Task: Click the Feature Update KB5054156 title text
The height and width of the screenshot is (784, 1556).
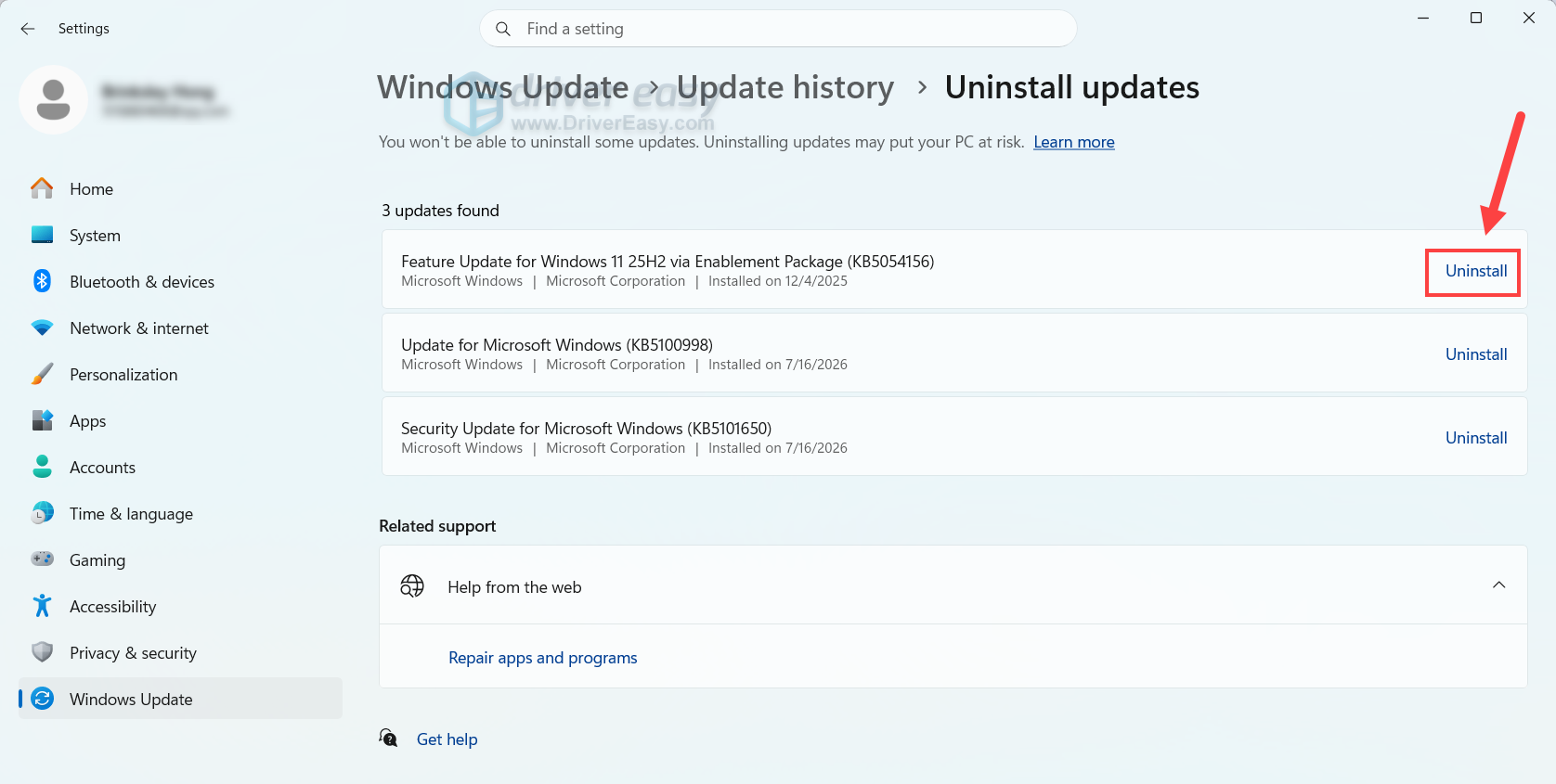Action: pos(668,262)
